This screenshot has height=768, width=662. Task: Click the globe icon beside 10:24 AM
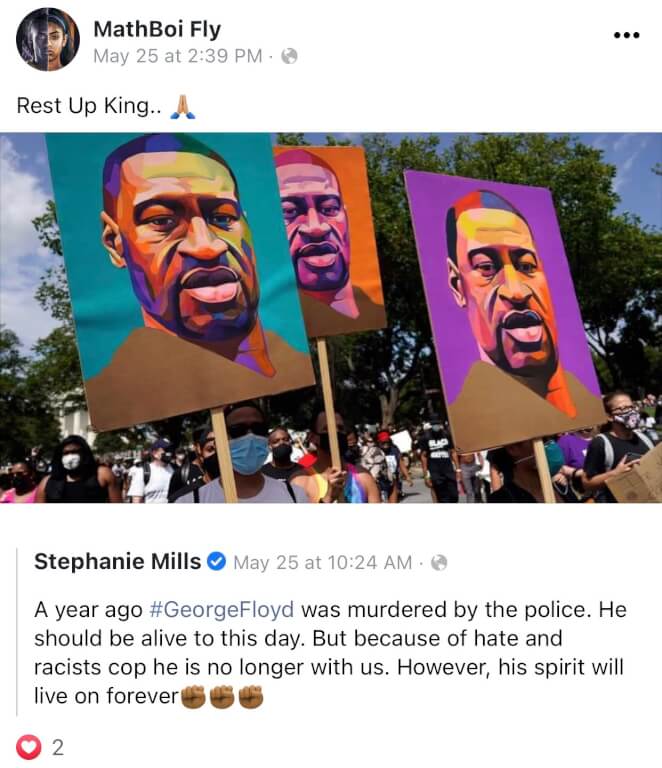[x=439, y=562]
